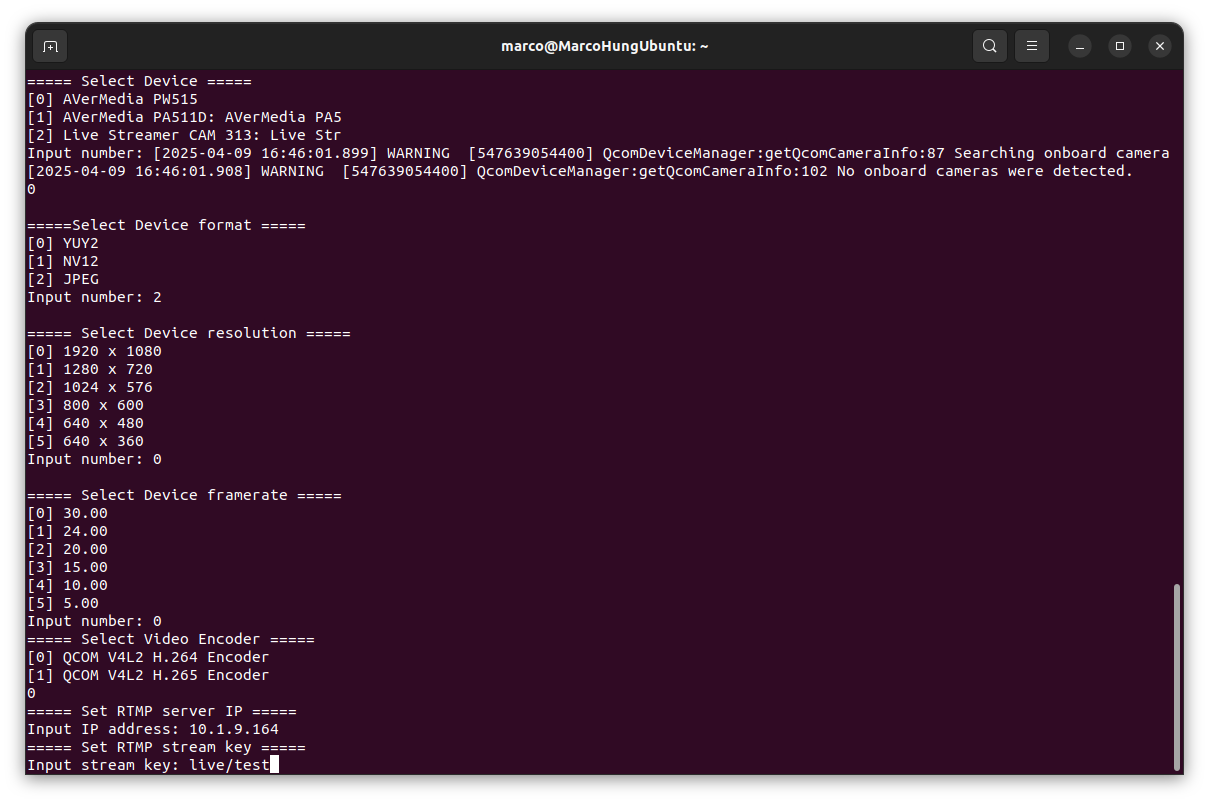Click the marco@MarcoHungUbuntu title bar

pos(604,45)
